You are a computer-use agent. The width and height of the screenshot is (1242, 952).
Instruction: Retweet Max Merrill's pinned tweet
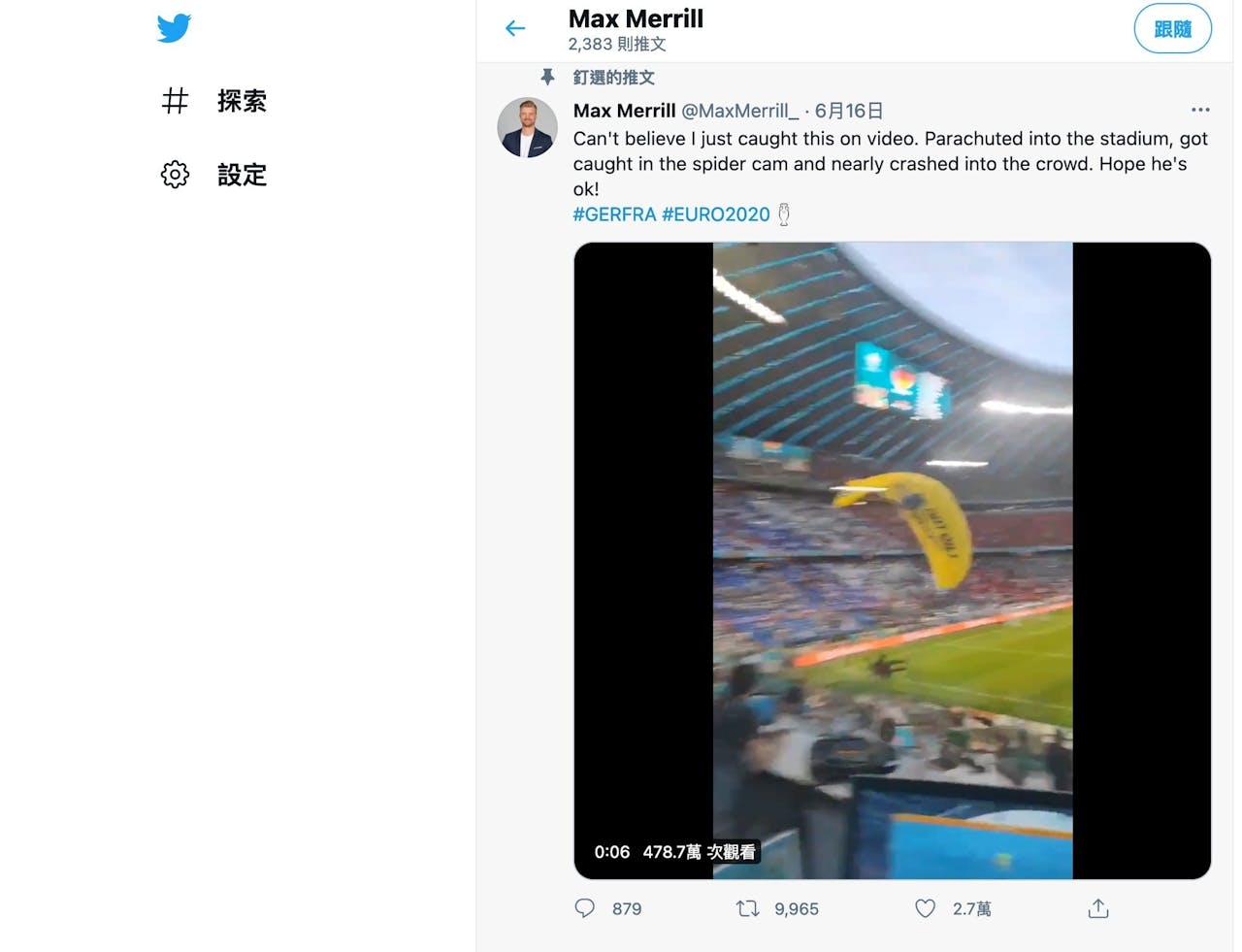(747, 908)
